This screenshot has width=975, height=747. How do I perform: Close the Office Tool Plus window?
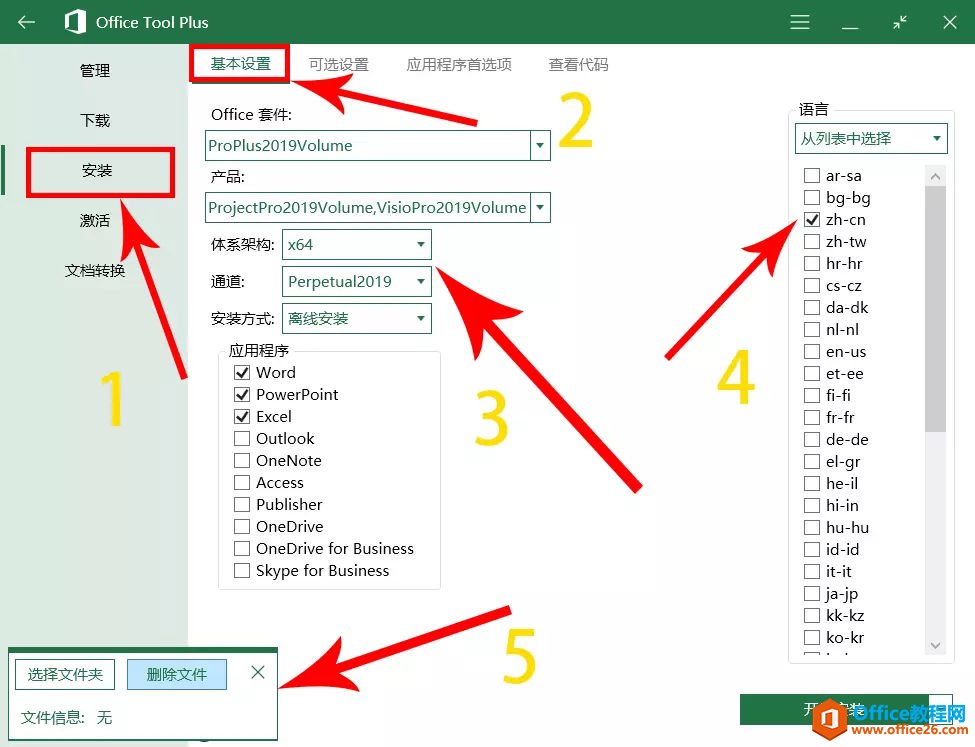[950, 22]
